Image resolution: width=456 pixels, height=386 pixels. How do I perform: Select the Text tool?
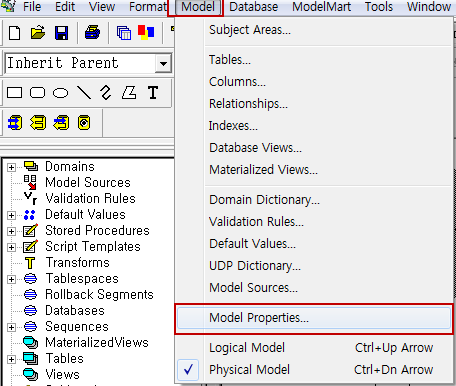pyautogui.click(x=153, y=92)
